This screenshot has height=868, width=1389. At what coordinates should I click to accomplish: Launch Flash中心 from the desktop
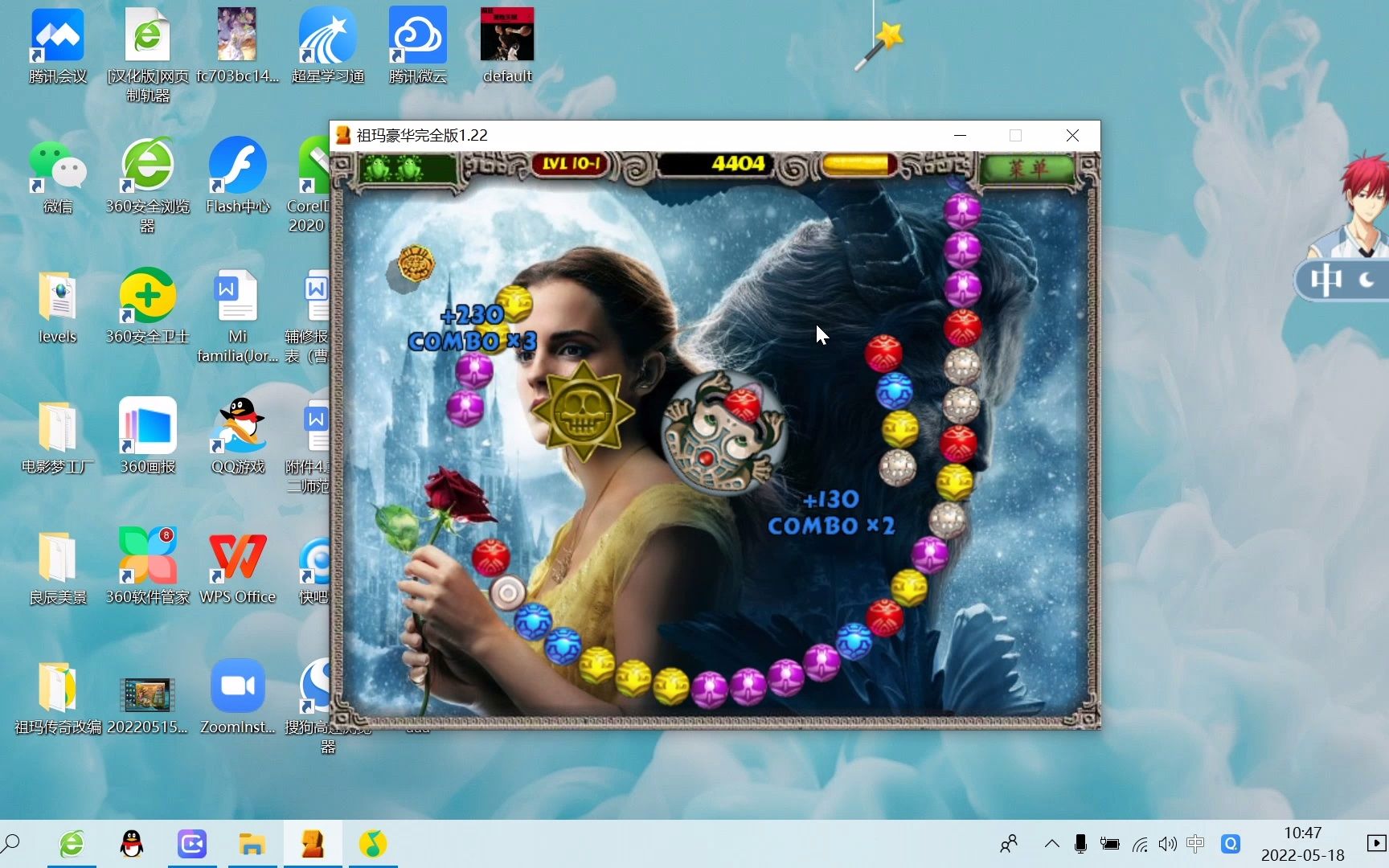click(x=237, y=177)
